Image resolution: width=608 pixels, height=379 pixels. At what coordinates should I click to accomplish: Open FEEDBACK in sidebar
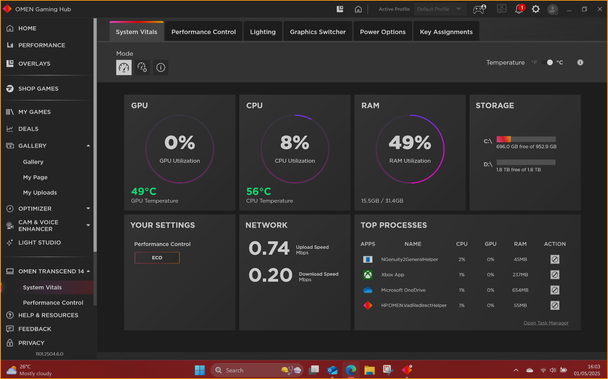click(x=35, y=329)
